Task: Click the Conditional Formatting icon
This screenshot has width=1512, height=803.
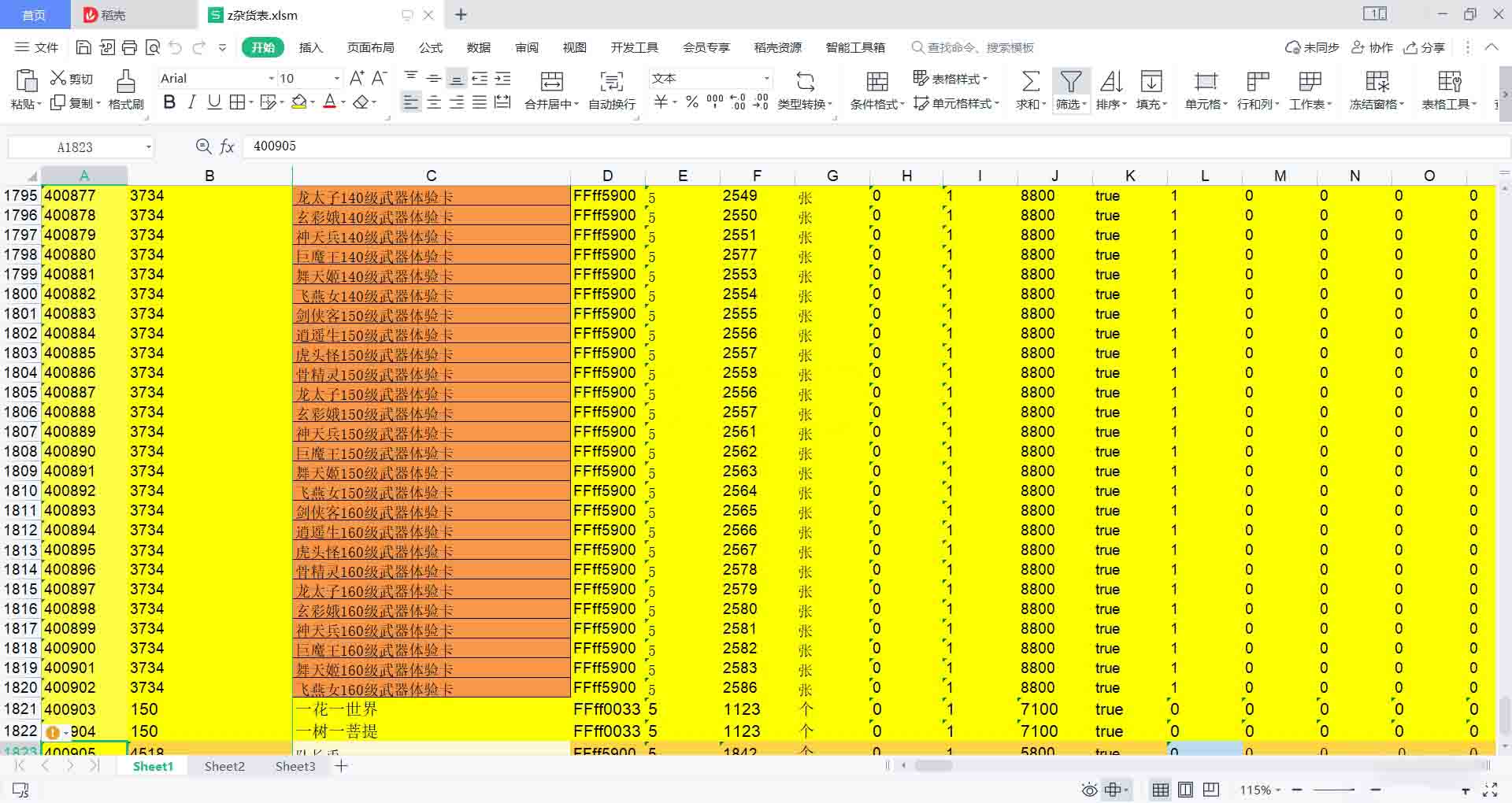Action: (876, 81)
